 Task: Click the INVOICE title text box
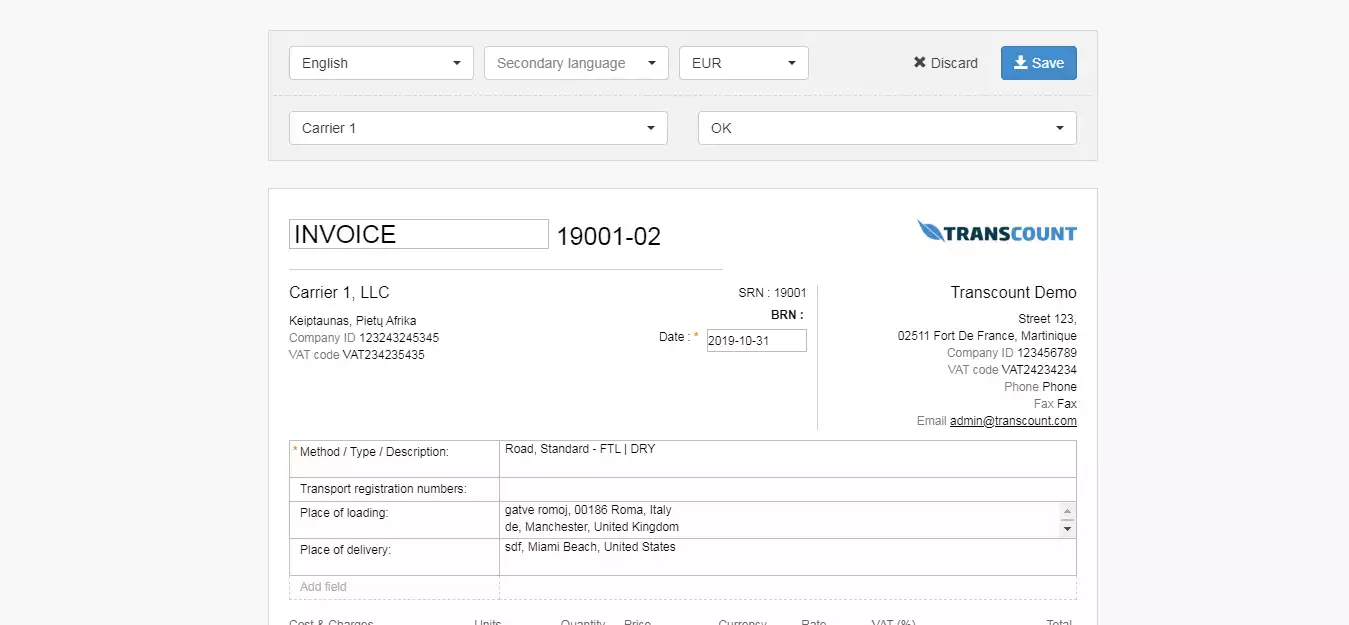[418, 233]
